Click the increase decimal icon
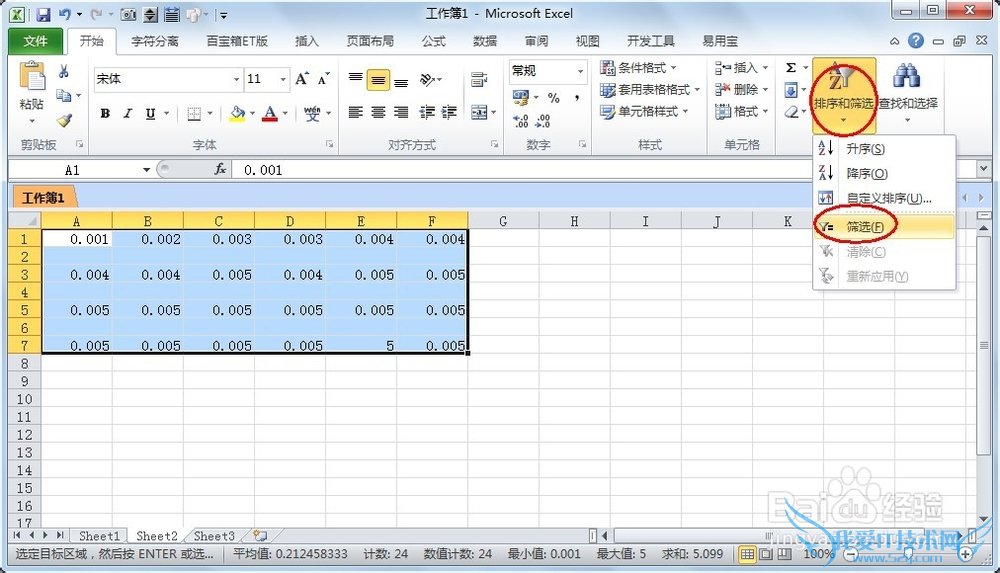 pyautogui.click(x=520, y=120)
